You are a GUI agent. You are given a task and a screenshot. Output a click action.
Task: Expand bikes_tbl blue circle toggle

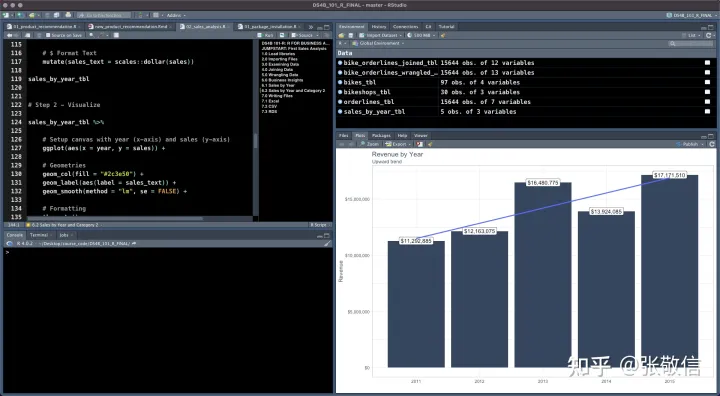[x=340, y=82]
